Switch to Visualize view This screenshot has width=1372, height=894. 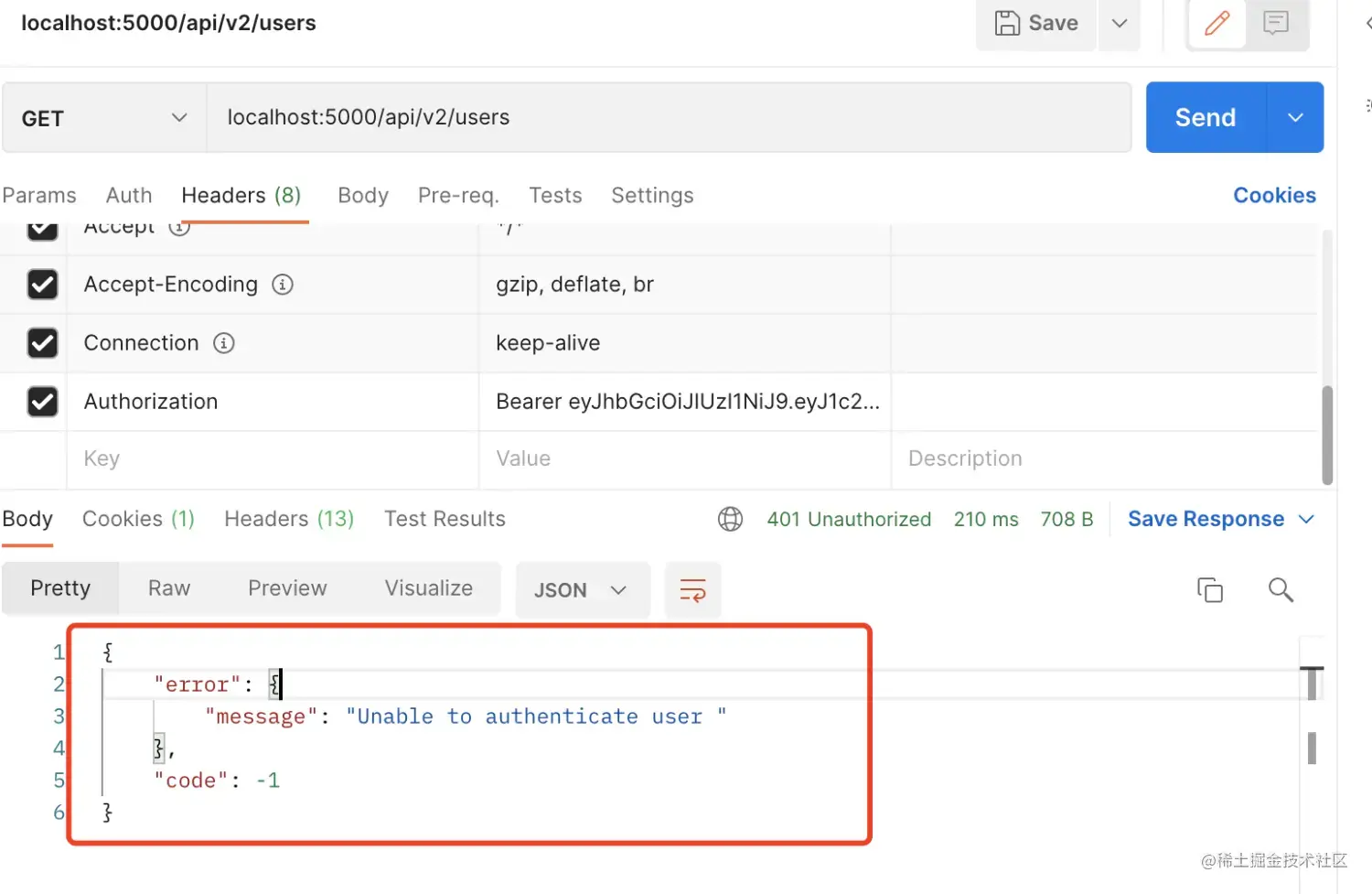(x=428, y=588)
